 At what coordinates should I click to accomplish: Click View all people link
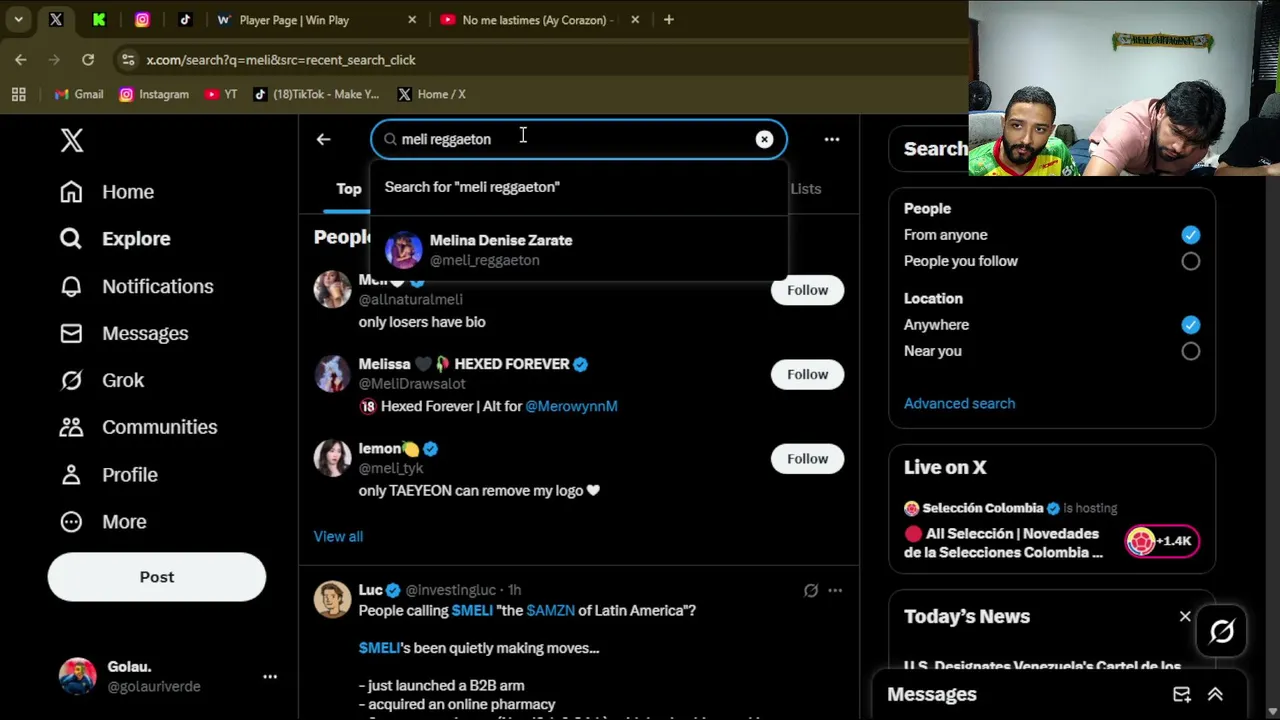pyautogui.click(x=338, y=537)
